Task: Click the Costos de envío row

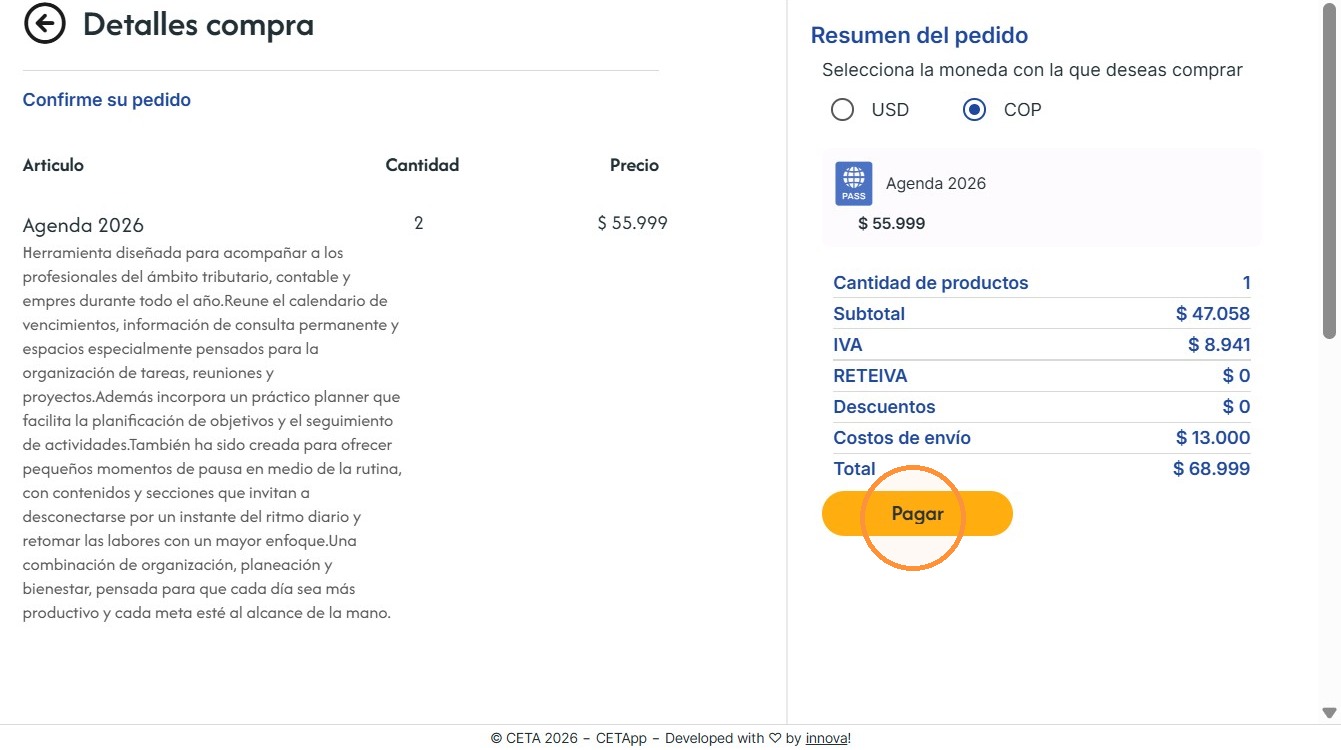Action: 1042,438
